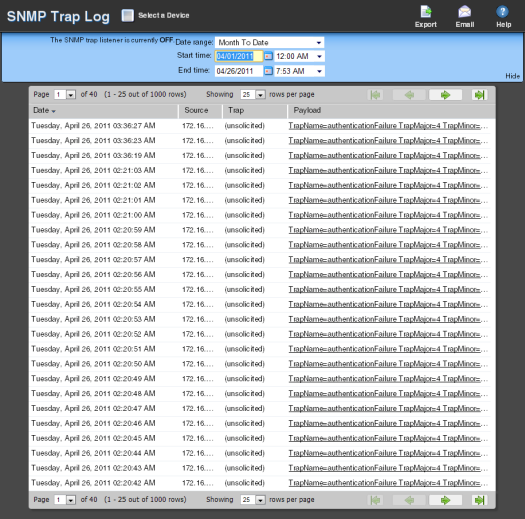The image size is (525, 519).
Task: Open the bottom Page number dropdown
Action: pyautogui.click(x=65, y=500)
